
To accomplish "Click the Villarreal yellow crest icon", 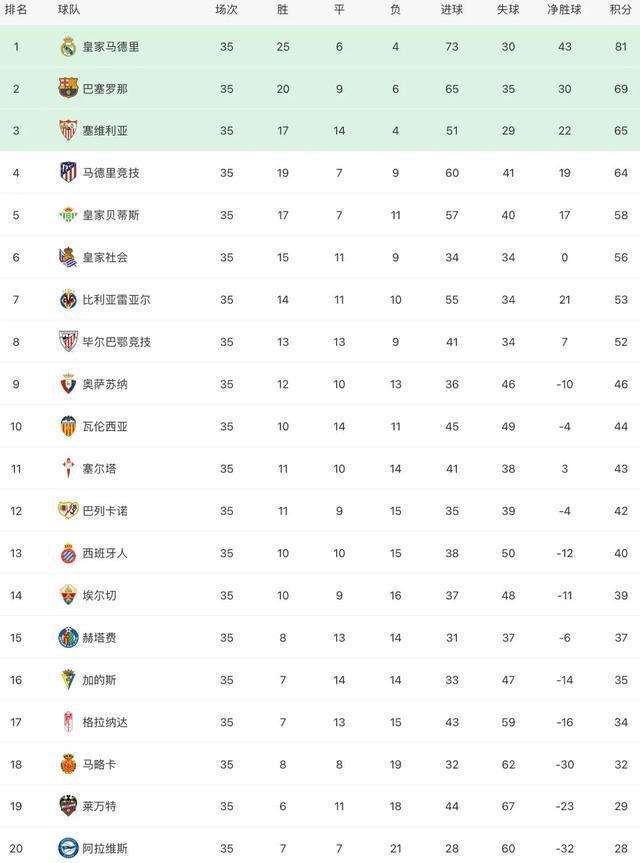I will tap(68, 299).
